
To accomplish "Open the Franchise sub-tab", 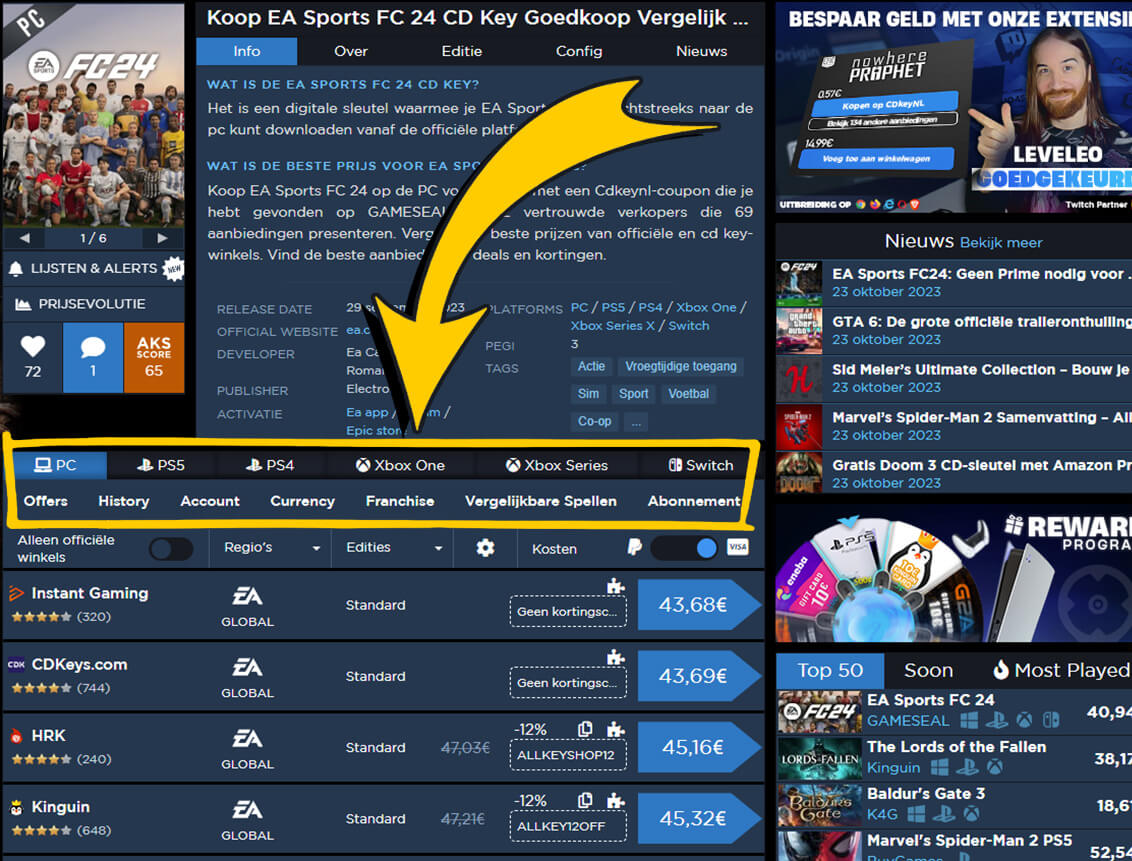I will click(x=400, y=501).
